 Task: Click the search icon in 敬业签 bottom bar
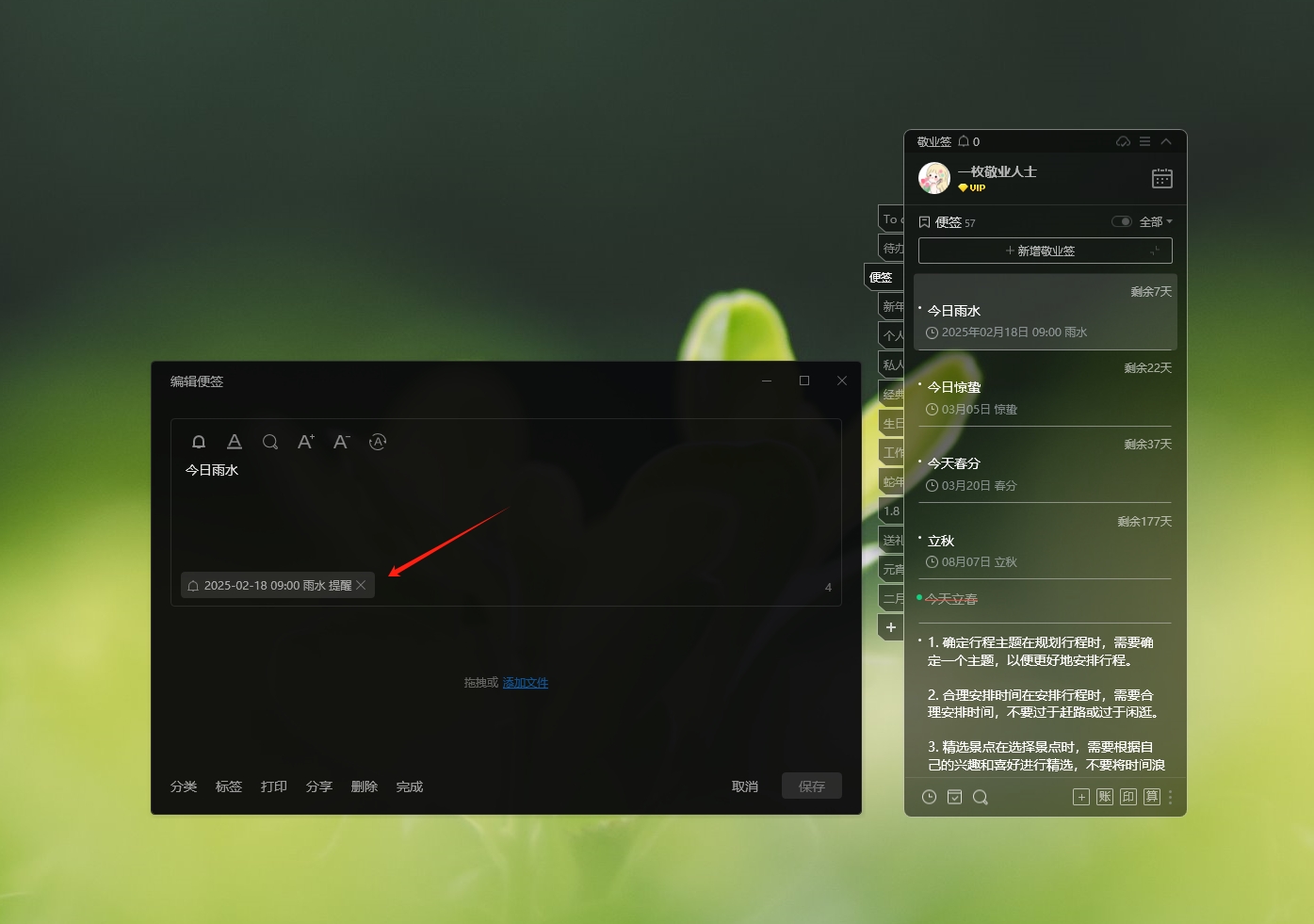[x=981, y=797]
